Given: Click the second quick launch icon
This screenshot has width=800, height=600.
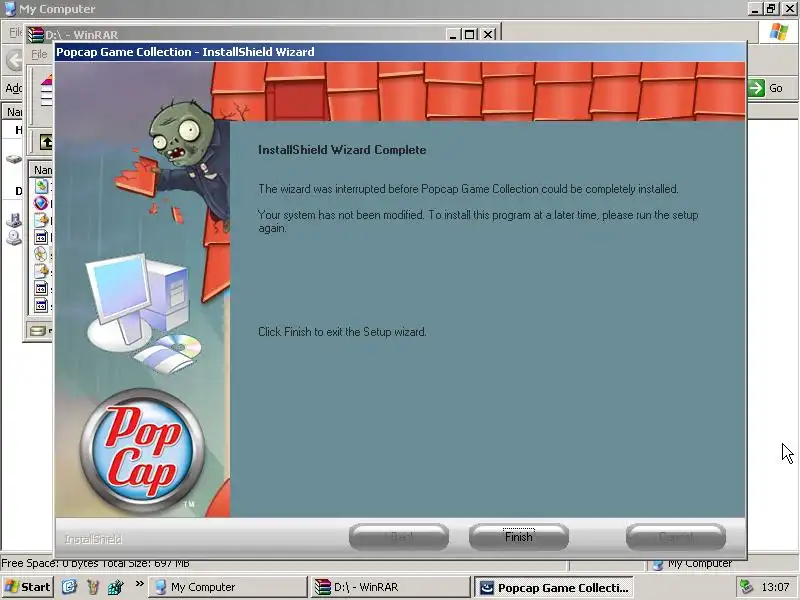Looking at the screenshot, I should (92, 587).
